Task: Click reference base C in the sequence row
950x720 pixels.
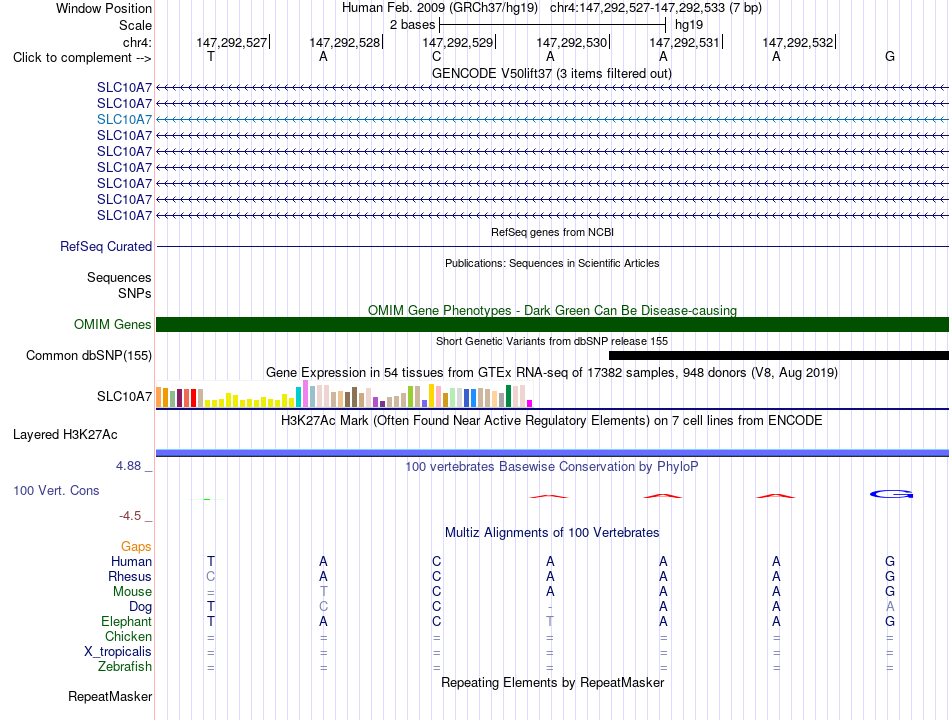Action: click(436, 56)
